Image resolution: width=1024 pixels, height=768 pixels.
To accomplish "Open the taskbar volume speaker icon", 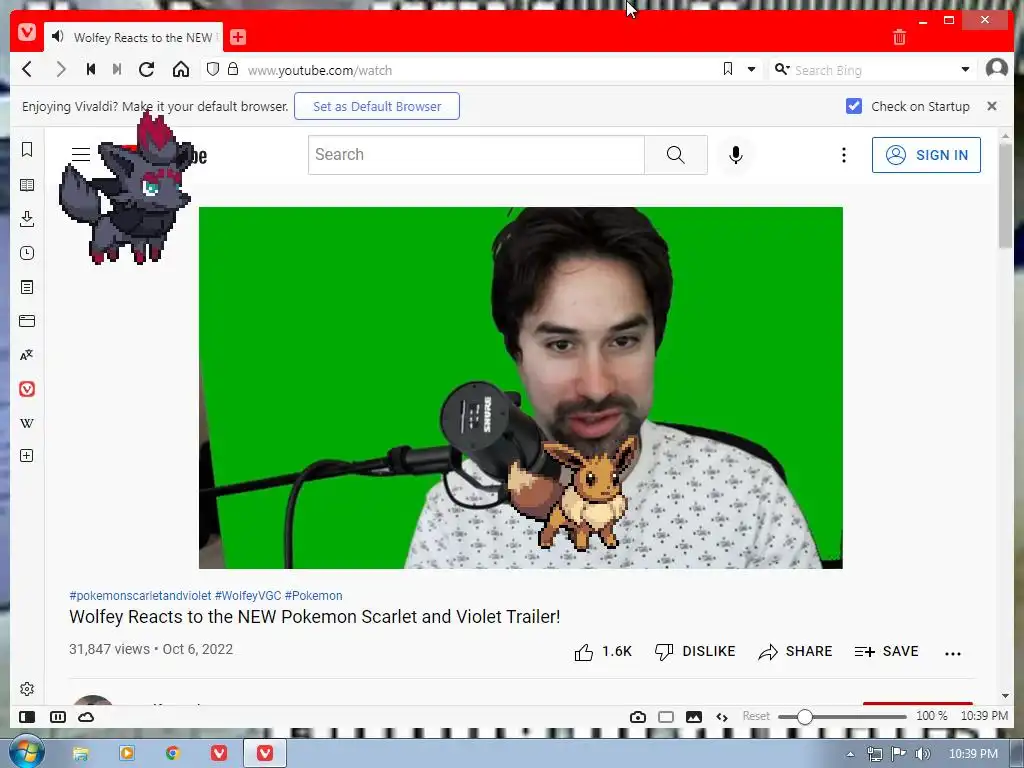I will tap(923, 754).
